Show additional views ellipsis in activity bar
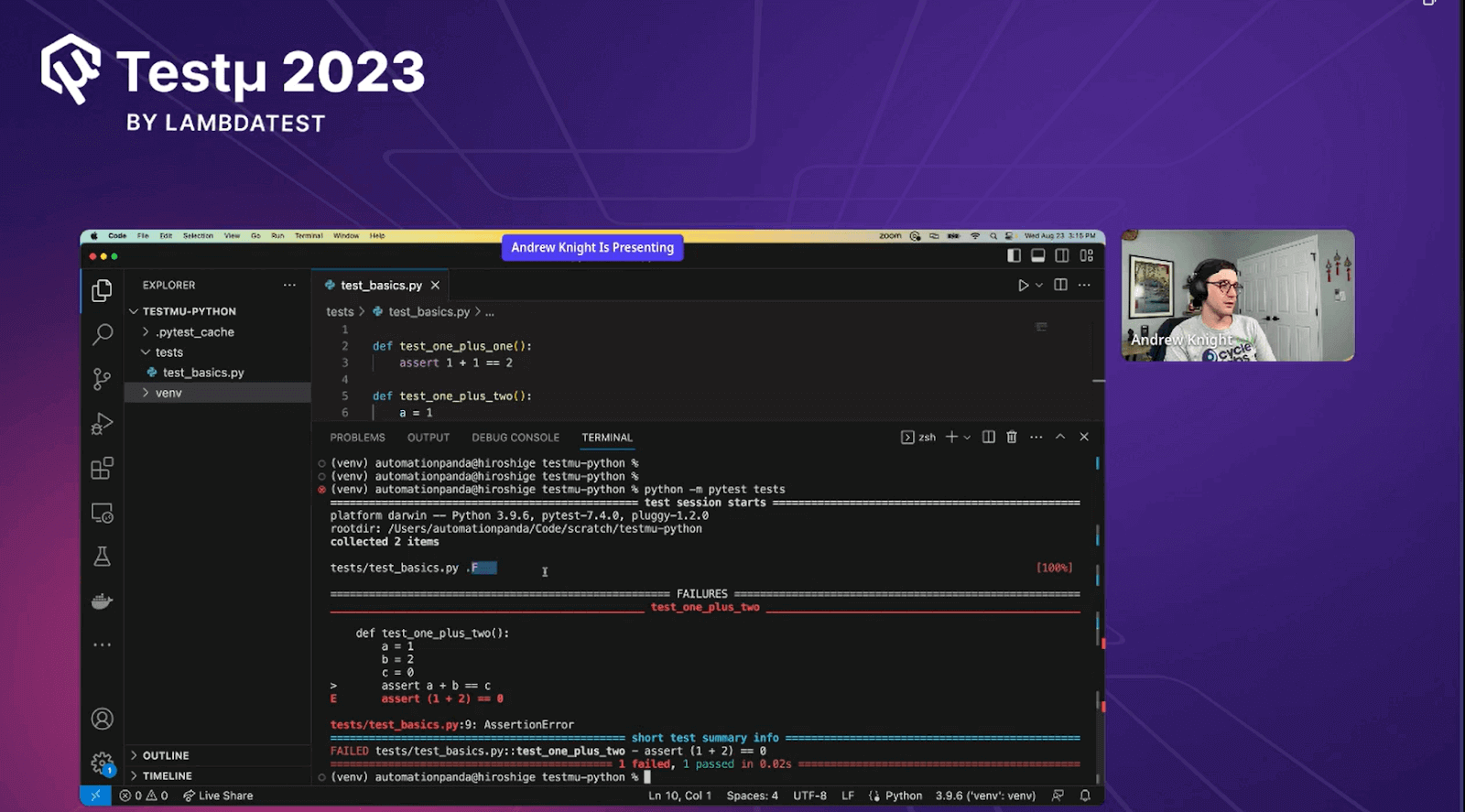The height and width of the screenshot is (812, 1465). pos(102,644)
